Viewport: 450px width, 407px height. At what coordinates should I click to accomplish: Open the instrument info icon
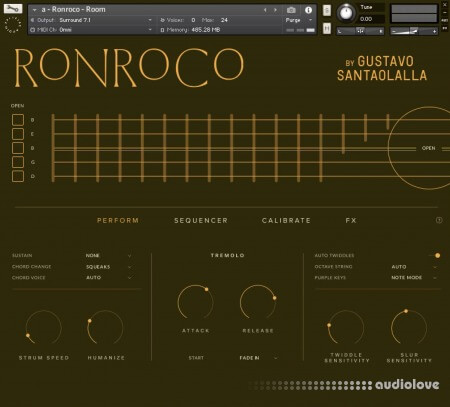pos(308,10)
